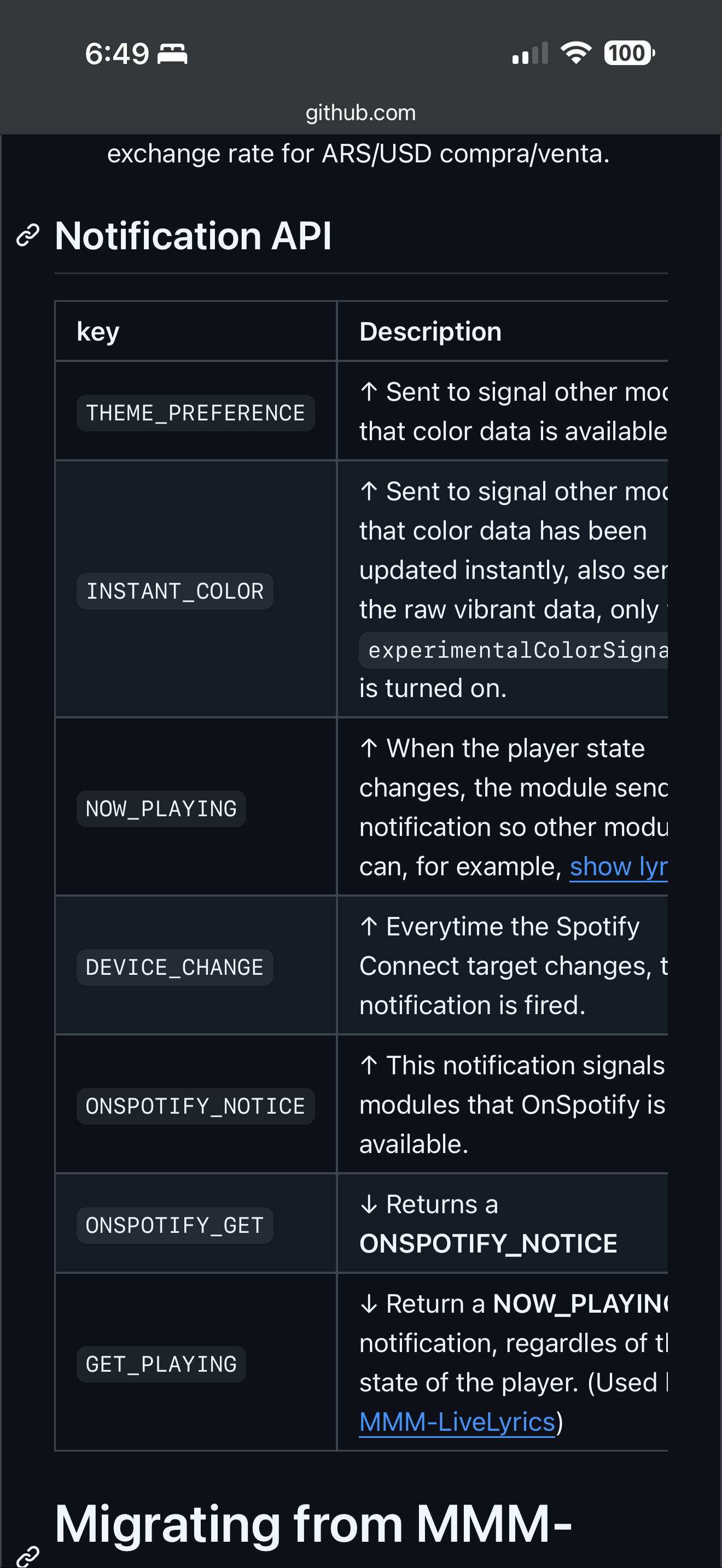Screen dimensions: 722x1568
Task: Select the NOW_PLAYING code label
Action: click(x=161, y=809)
